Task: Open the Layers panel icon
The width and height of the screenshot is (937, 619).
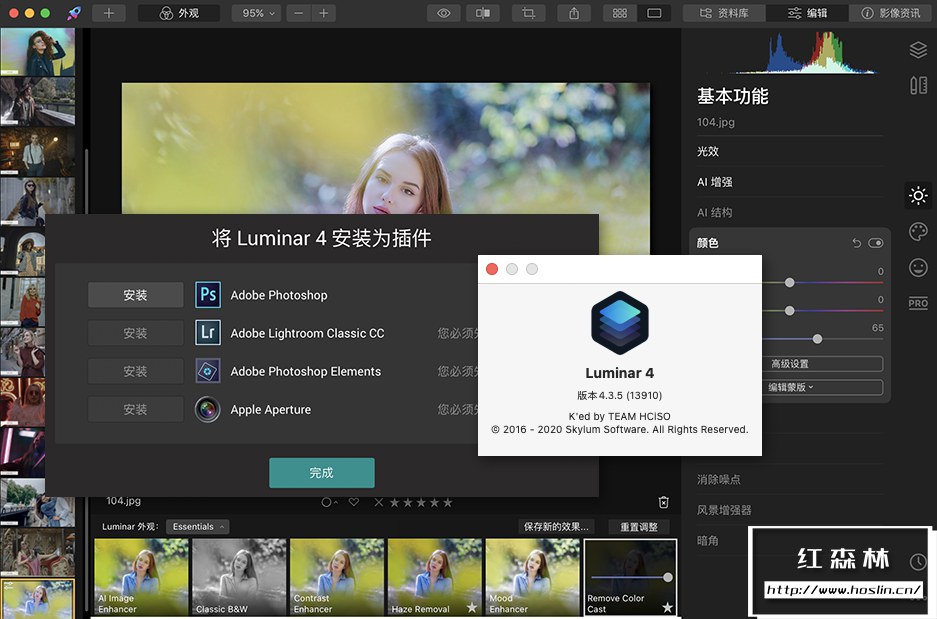Action: tap(918, 50)
